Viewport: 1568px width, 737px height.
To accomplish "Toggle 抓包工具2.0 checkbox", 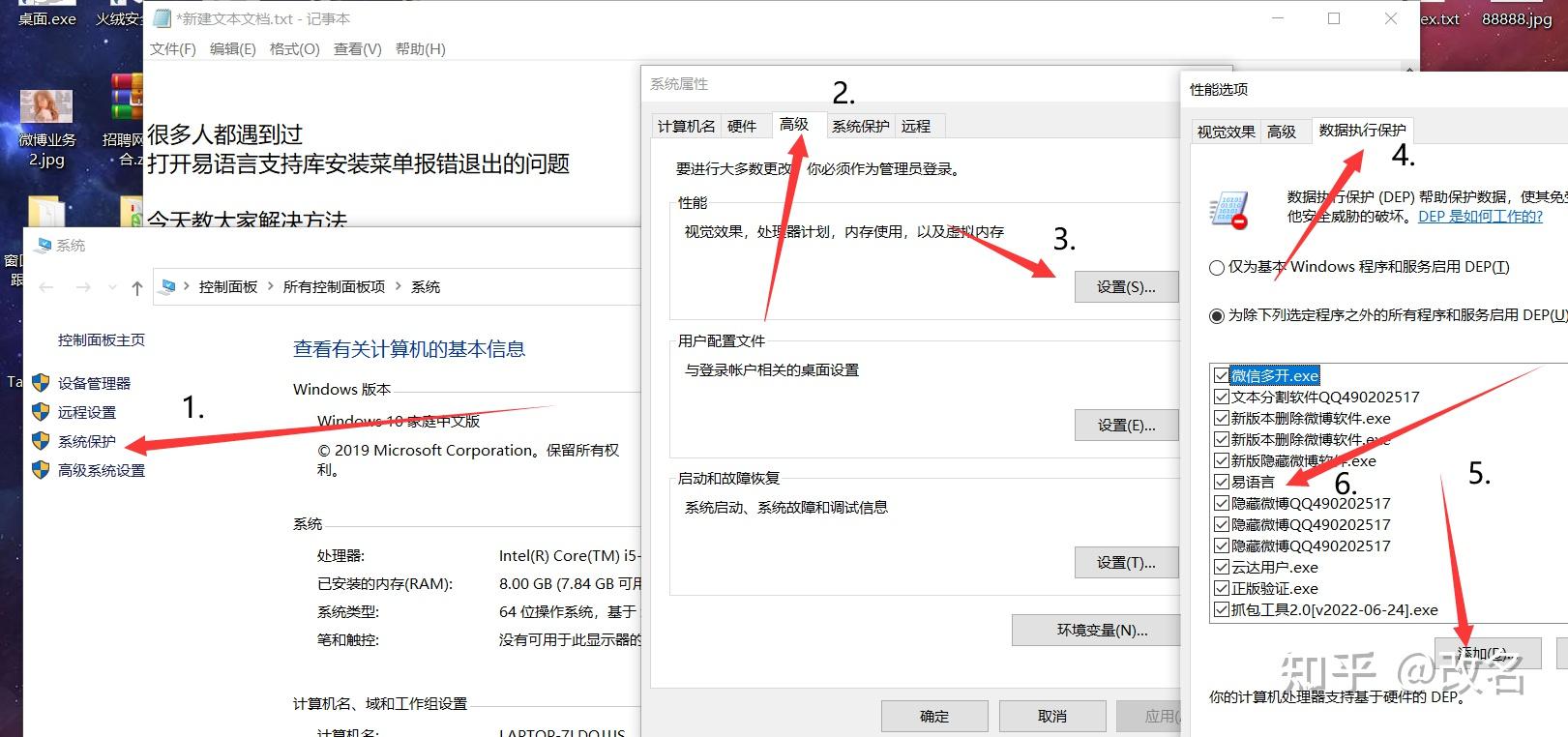I will coord(1222,609).
